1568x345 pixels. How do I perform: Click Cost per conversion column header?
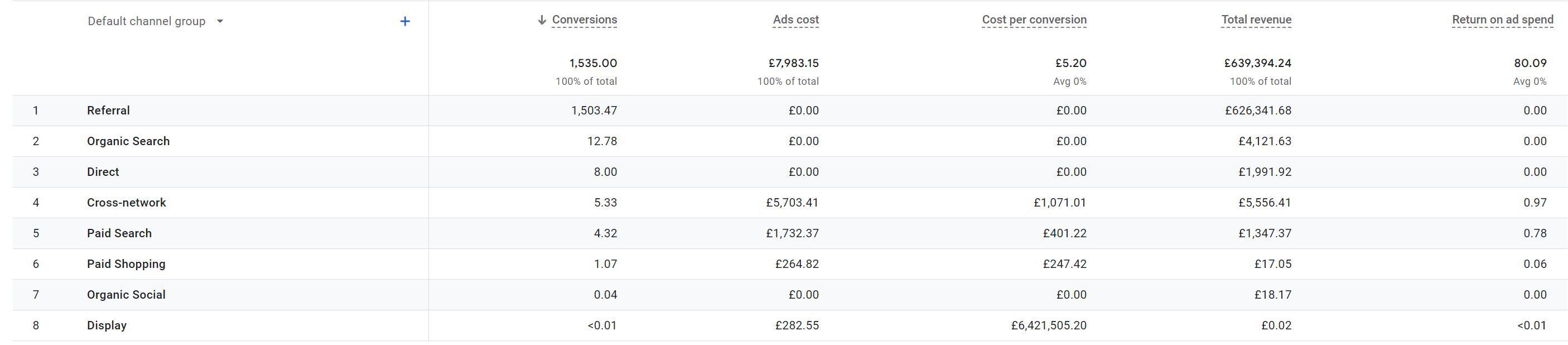[1034, 20]
